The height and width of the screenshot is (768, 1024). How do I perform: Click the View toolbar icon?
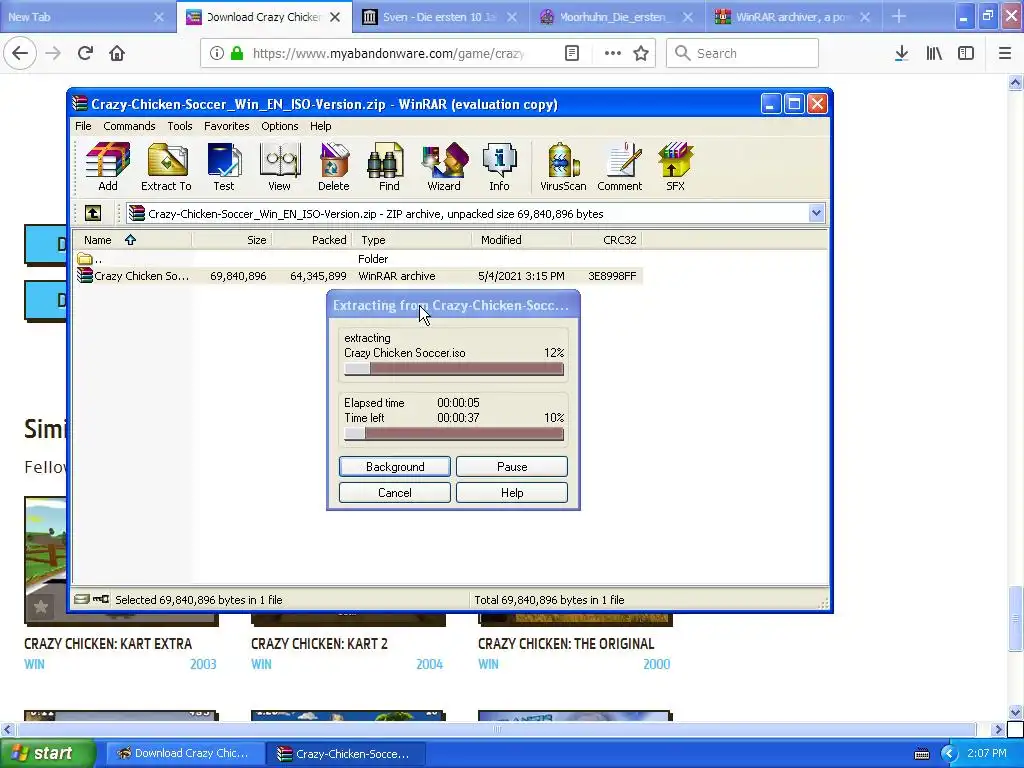tap(280, 167)
